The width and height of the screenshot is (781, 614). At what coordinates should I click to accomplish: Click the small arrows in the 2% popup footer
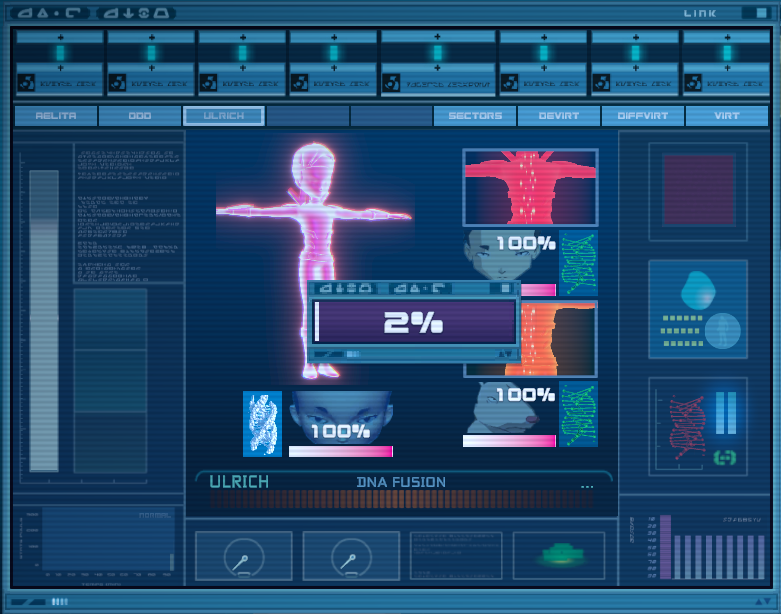click(x=505, y=354)
